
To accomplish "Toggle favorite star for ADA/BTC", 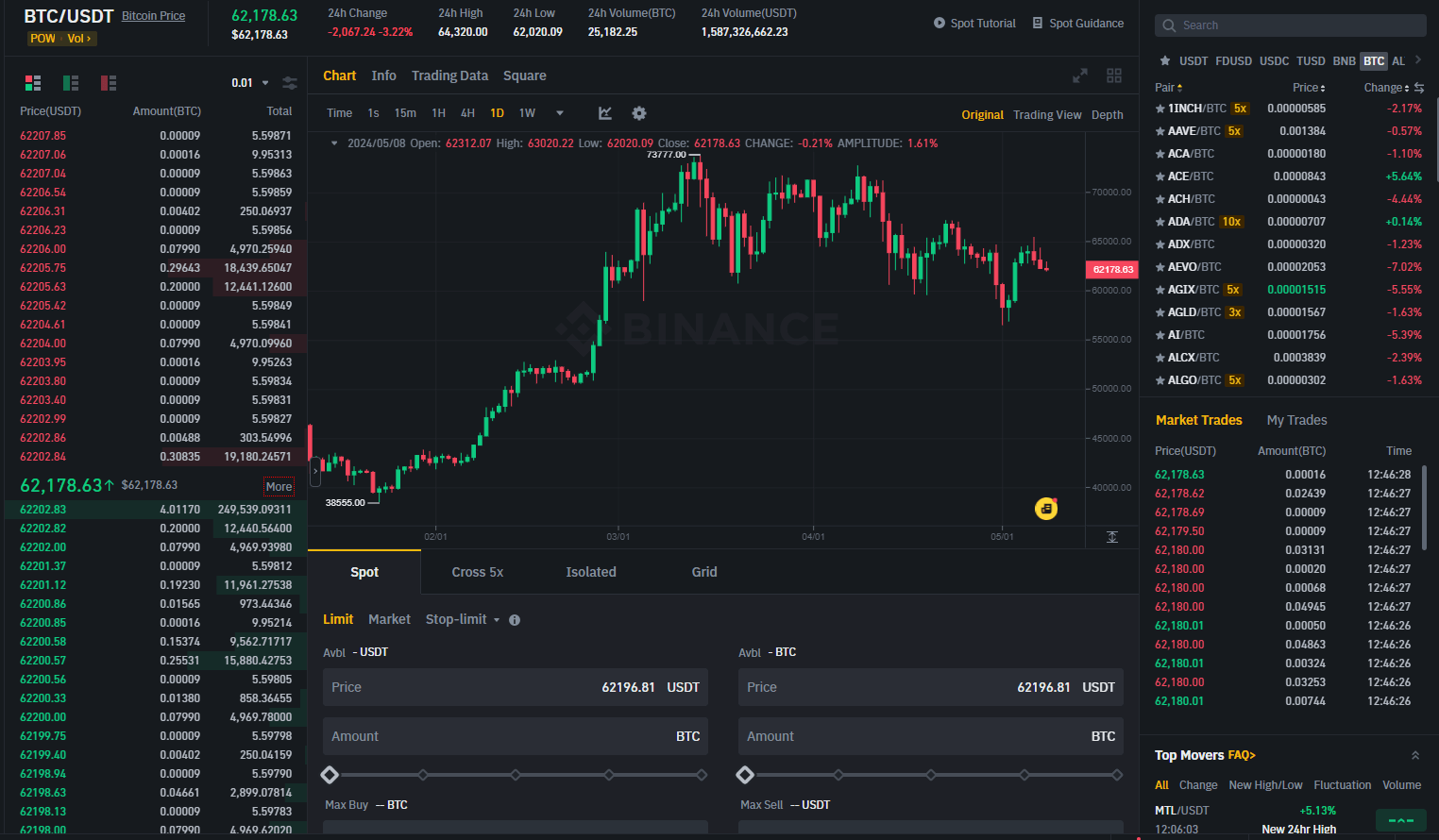I will click(1160, 222).
